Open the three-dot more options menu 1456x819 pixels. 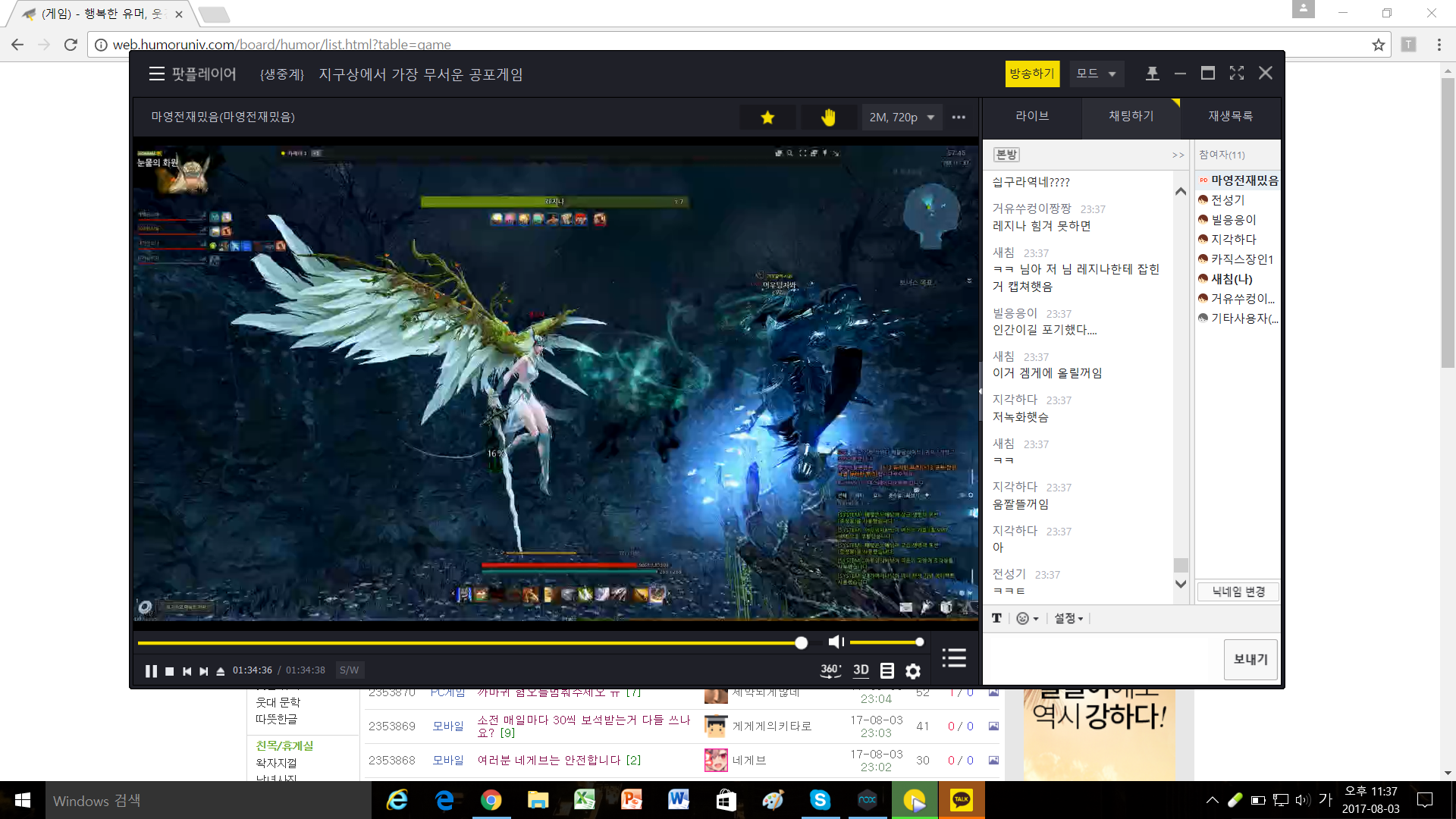click(x=959, y=117)
